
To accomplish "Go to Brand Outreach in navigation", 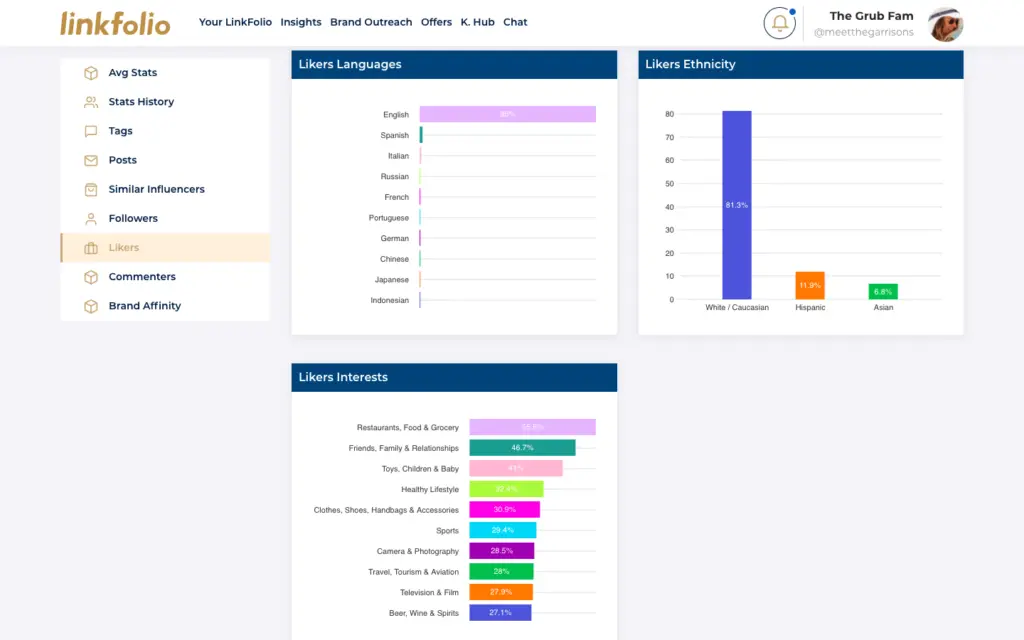I will (371, 22).
